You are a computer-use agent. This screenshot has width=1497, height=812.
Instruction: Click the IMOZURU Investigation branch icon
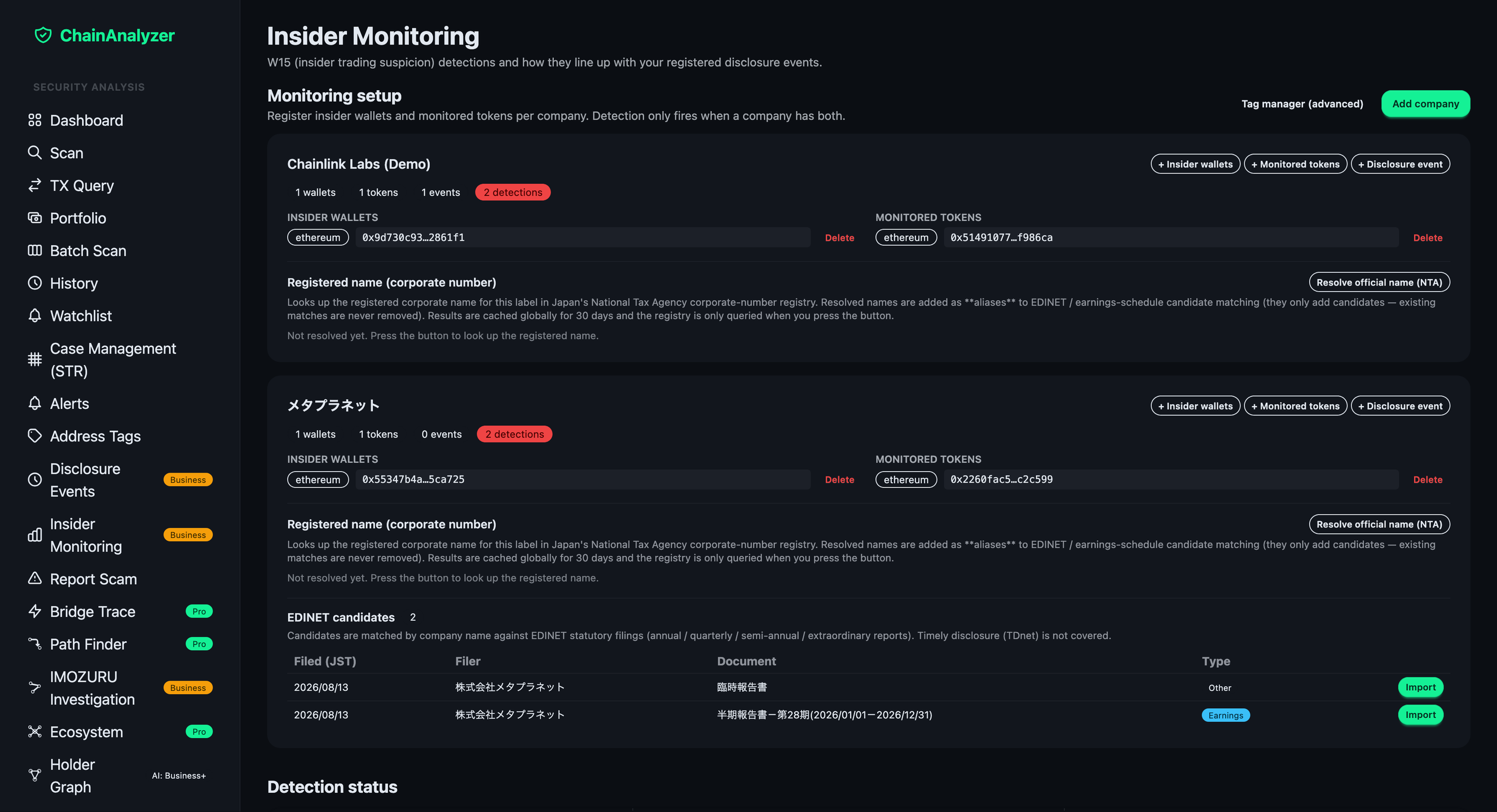pos(35,688)
